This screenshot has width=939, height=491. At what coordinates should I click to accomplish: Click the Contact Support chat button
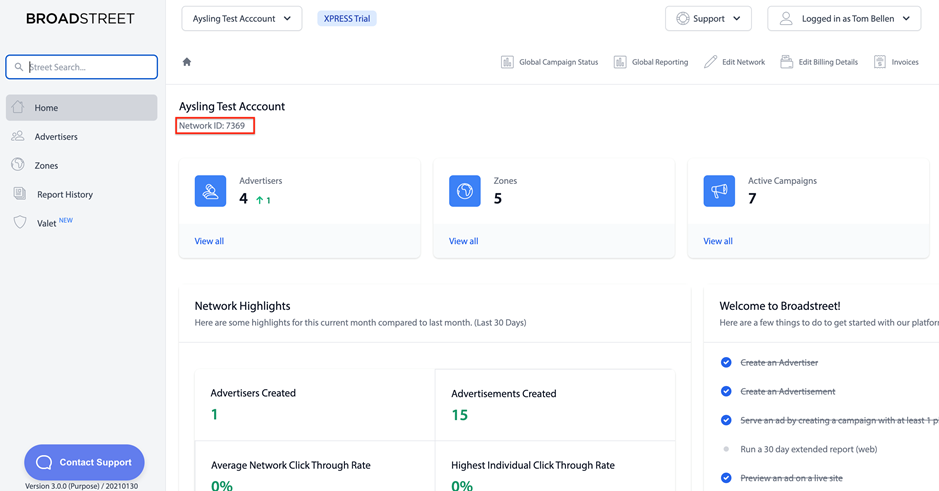click(84, 462)
